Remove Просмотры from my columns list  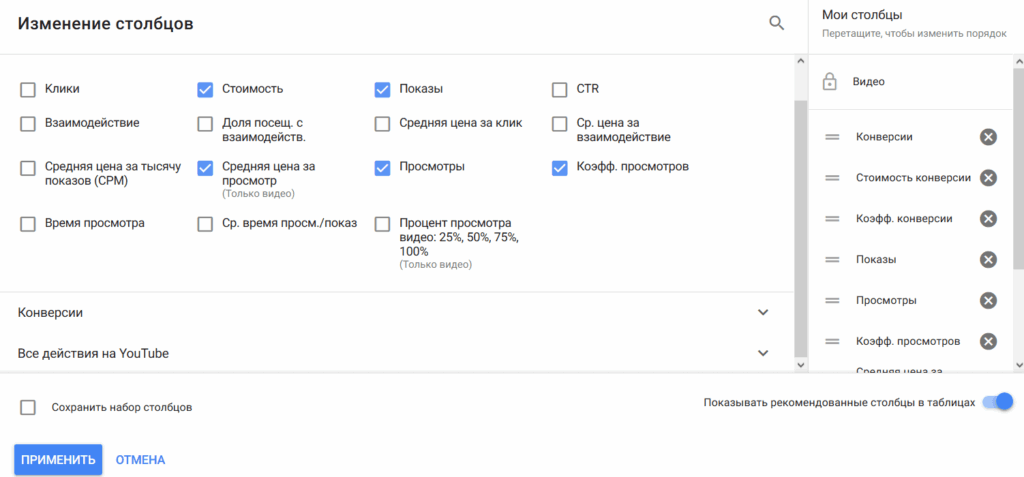click(x=988, y=301)
